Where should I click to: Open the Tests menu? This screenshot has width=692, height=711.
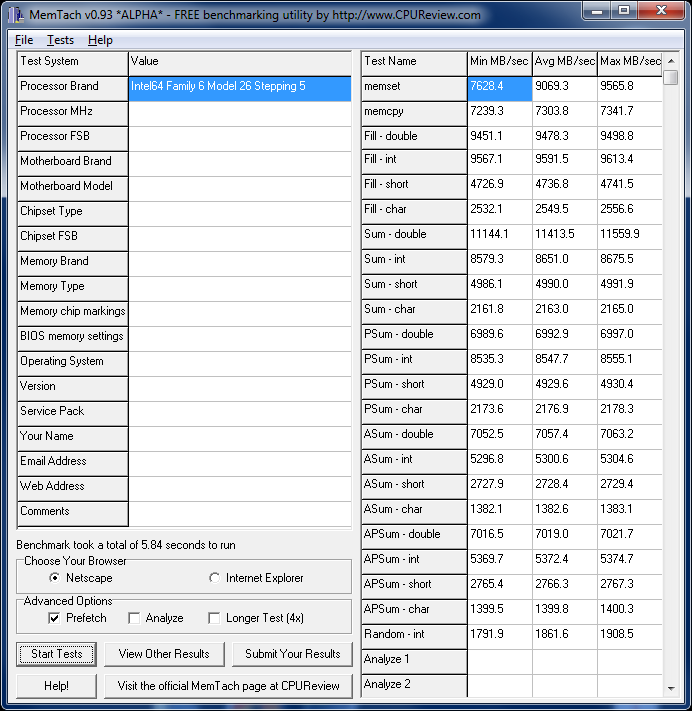60,40
